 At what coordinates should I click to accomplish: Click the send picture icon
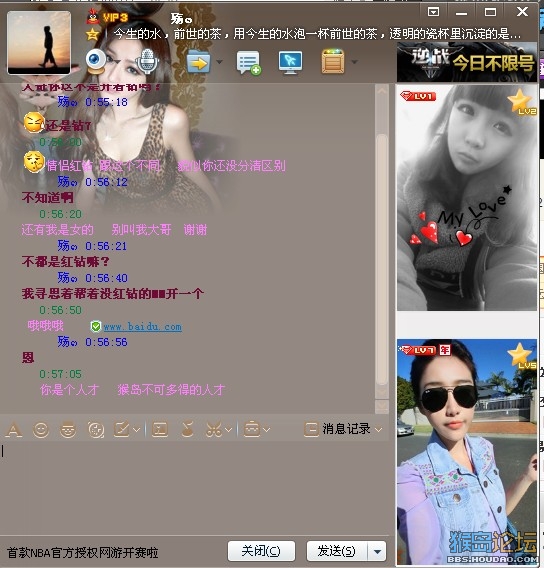click(x=160, y=430)
